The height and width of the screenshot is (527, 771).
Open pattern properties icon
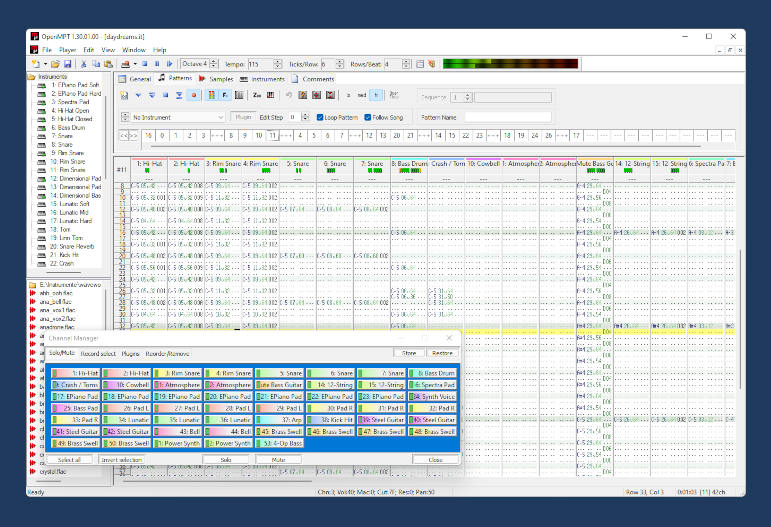pos(302,95)
